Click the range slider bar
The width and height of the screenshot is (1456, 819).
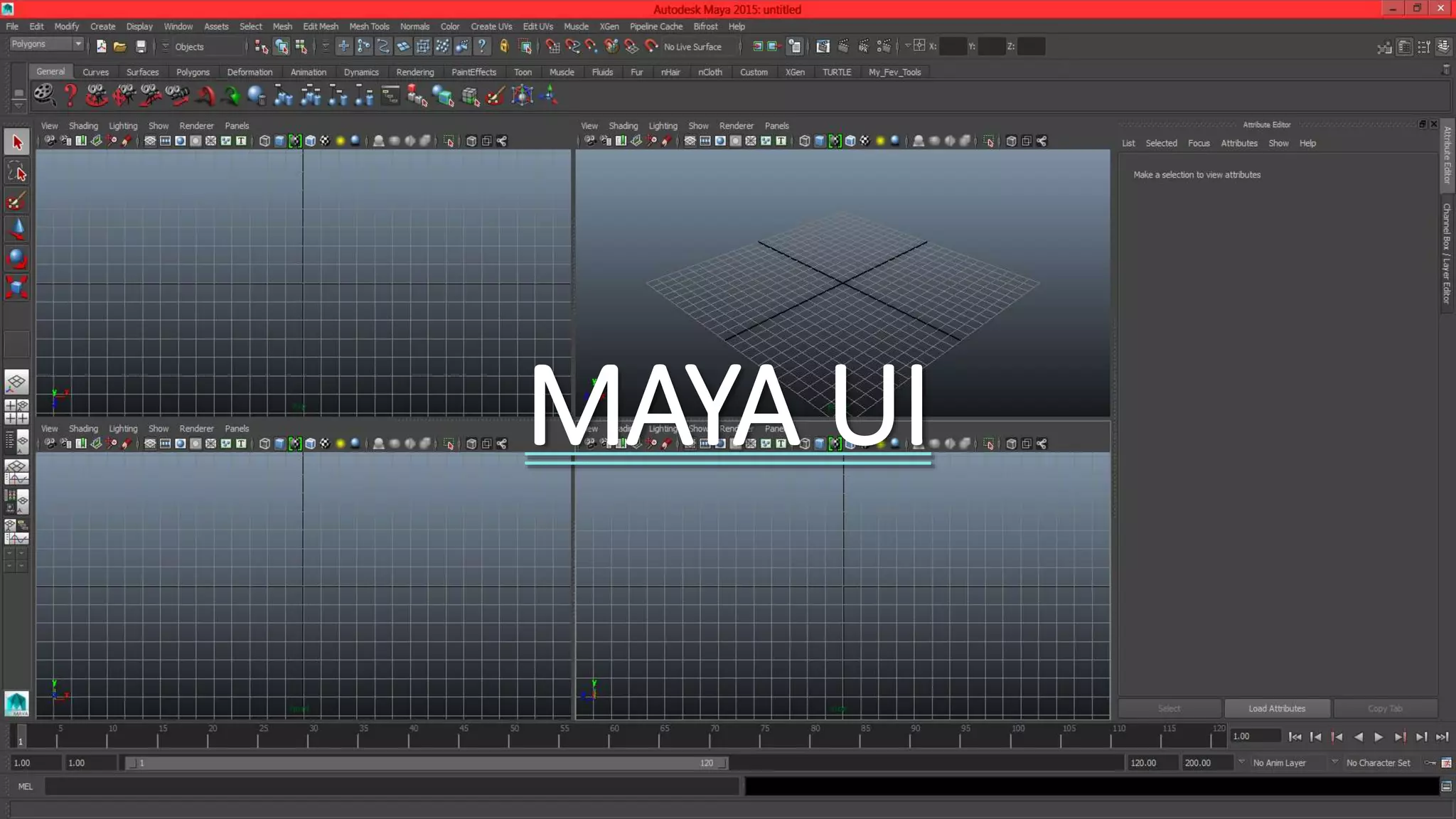click(427, 763)
